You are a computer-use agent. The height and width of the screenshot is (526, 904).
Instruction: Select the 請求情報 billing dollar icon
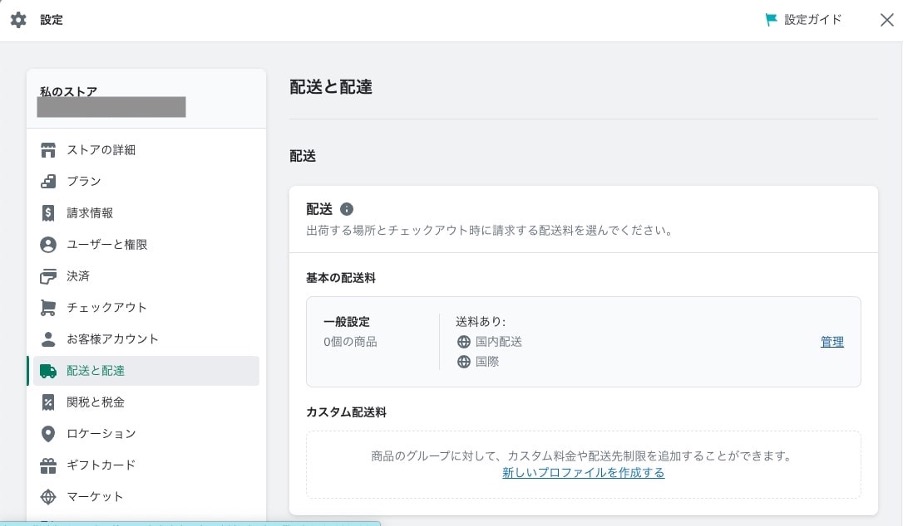[x=48, y=213]
